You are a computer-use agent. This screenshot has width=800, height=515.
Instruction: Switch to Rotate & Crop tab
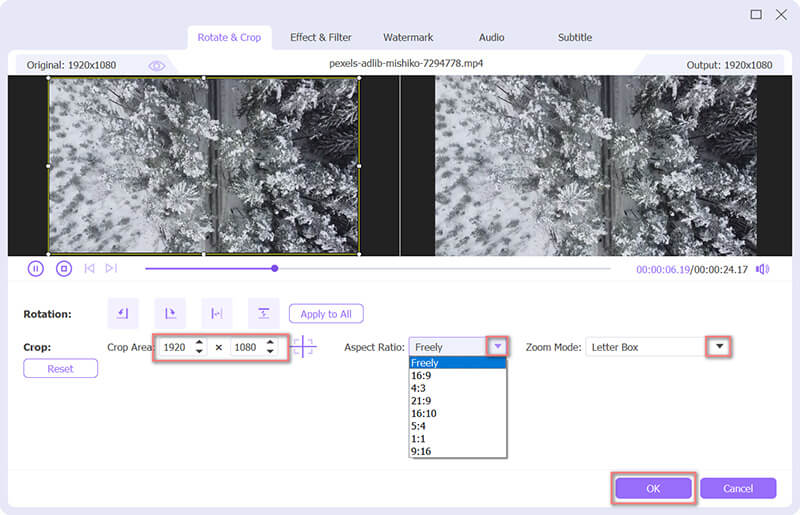(229, 37)
